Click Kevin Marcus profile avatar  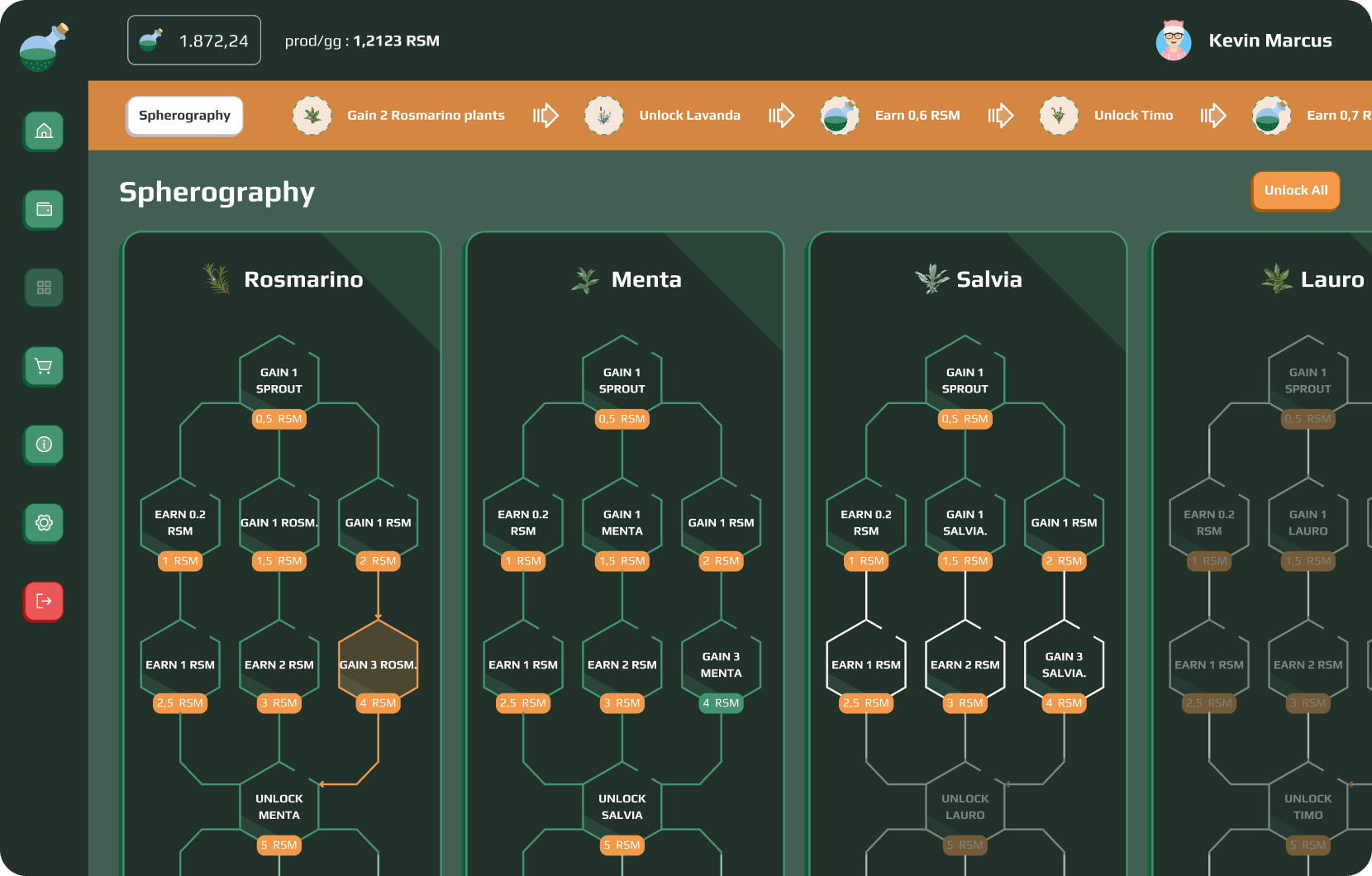pos(1173,40)
